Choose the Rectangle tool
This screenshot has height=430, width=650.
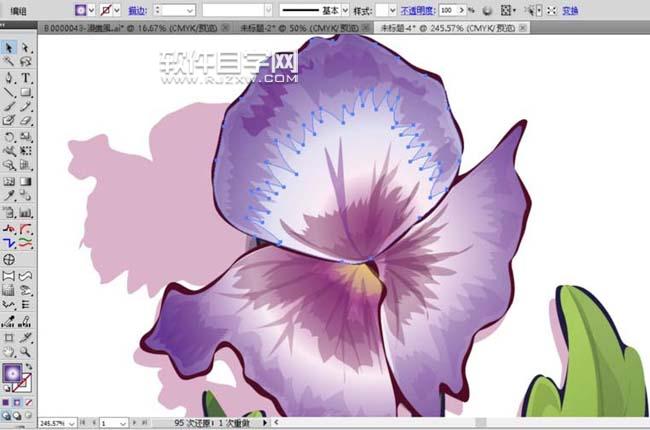(25, 92)
